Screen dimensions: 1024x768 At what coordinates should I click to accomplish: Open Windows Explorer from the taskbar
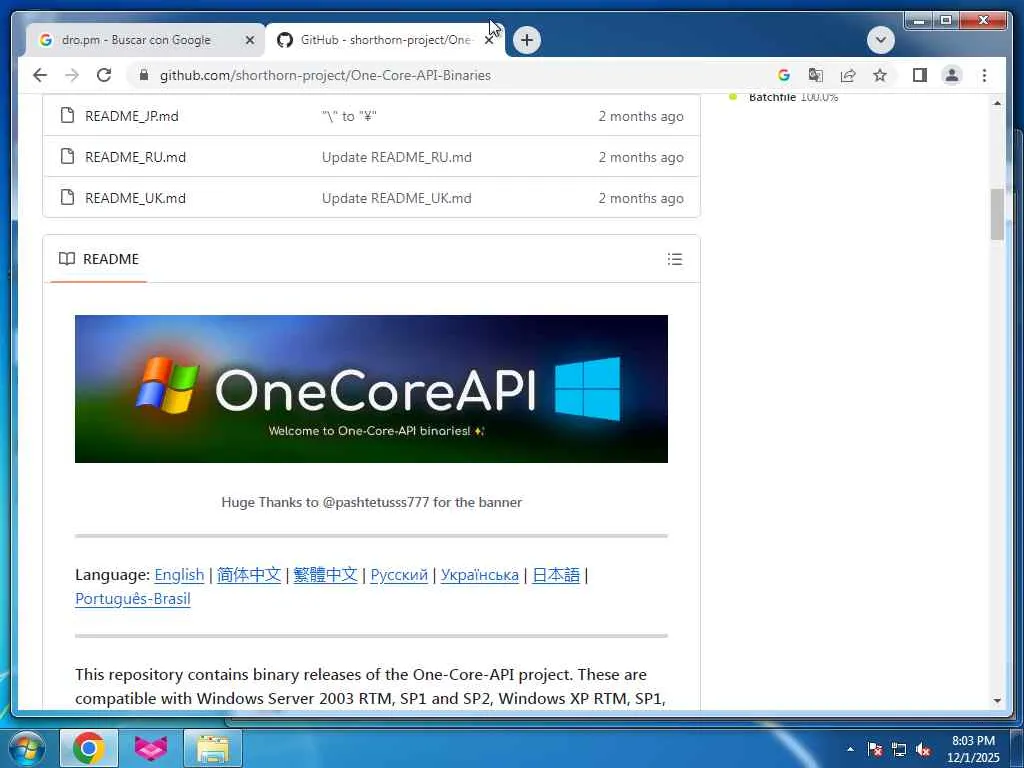click(x=213, y=748)
